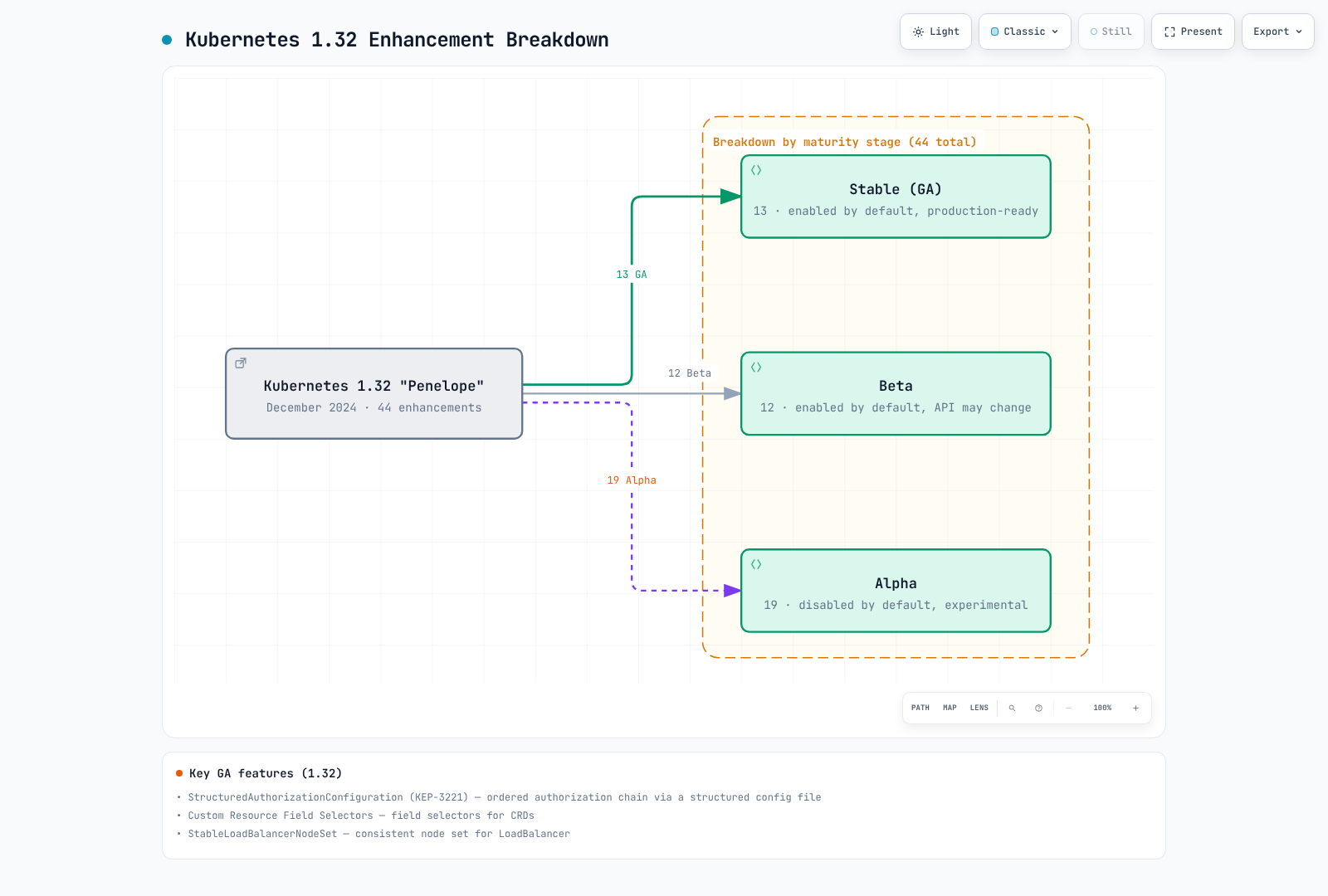
Task: Click the code icon on the Alpha node
Action: click(756, 564)
